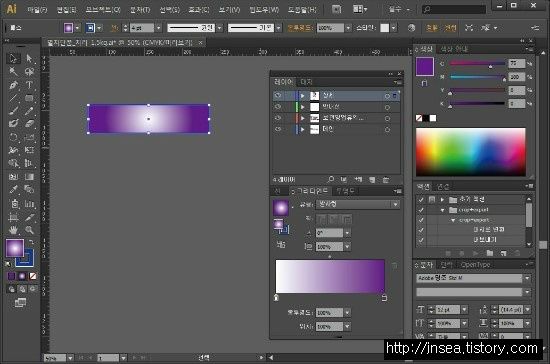
Task: Select the Line Segment tool
Action: (x=13, y=98)
